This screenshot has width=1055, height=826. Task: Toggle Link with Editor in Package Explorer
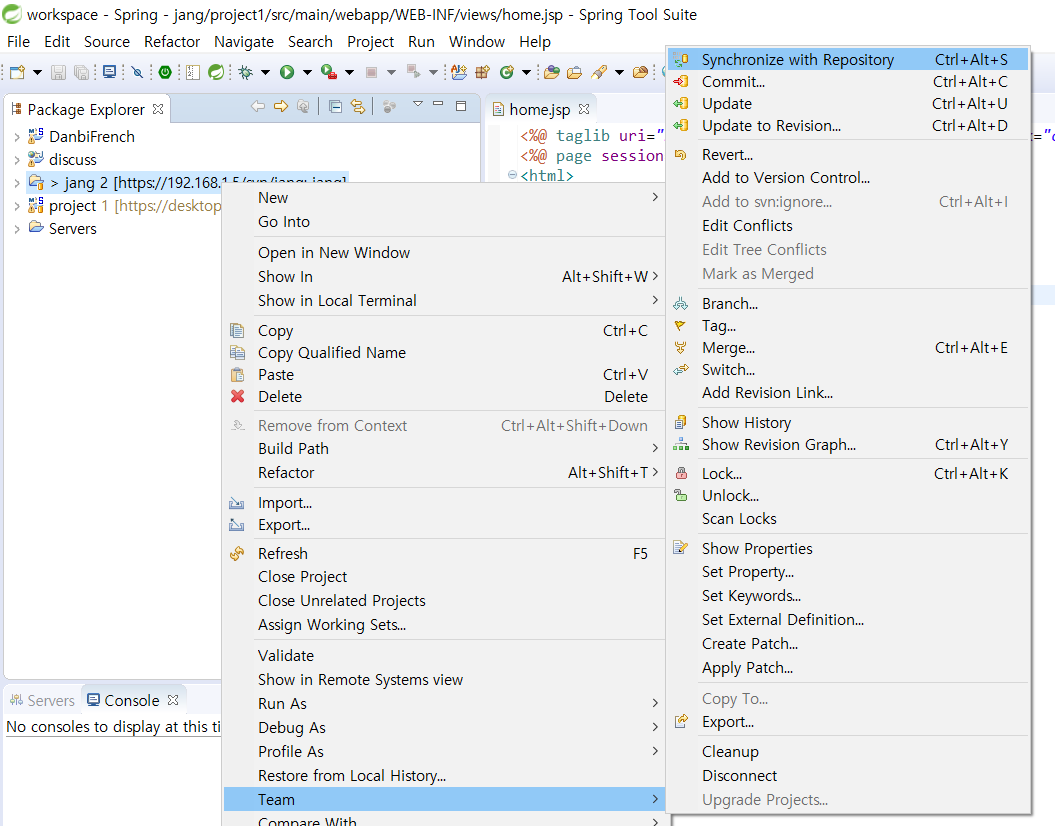358,106
